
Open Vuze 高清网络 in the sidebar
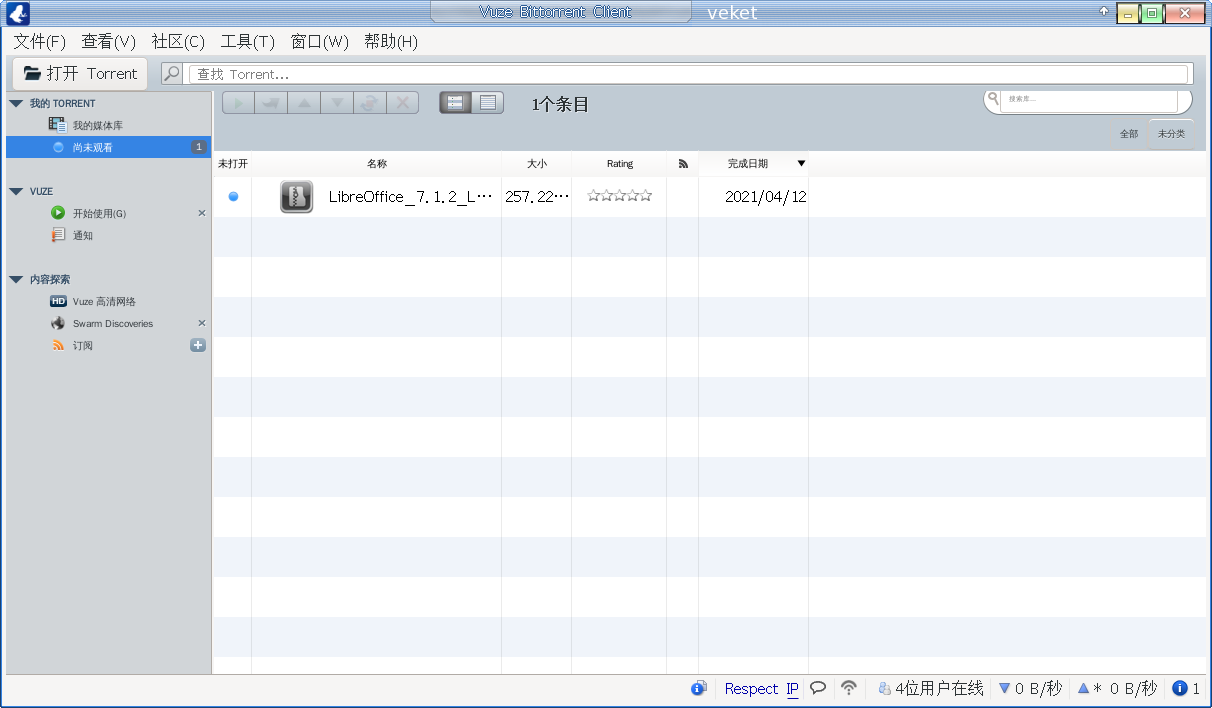click(x=108, y=301)
